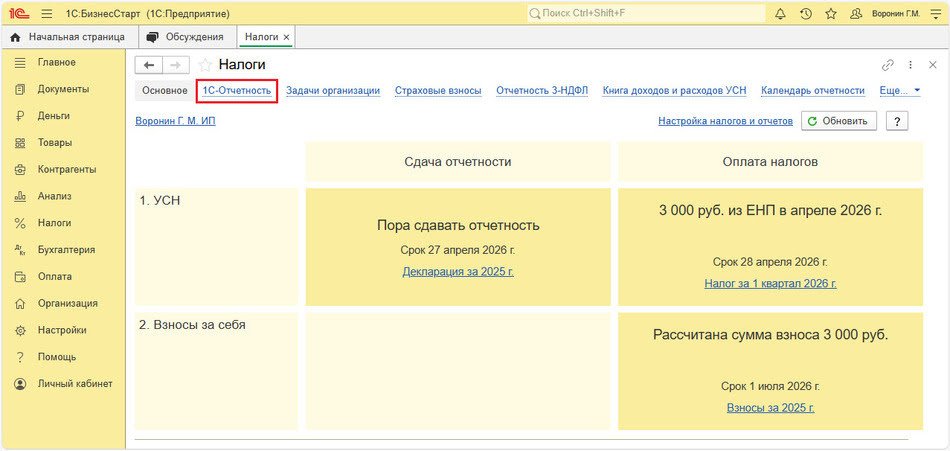Viewport: 950px width, 451px height.
Task: Click the wallet icon for Оплата
Action: coord(20,276)
